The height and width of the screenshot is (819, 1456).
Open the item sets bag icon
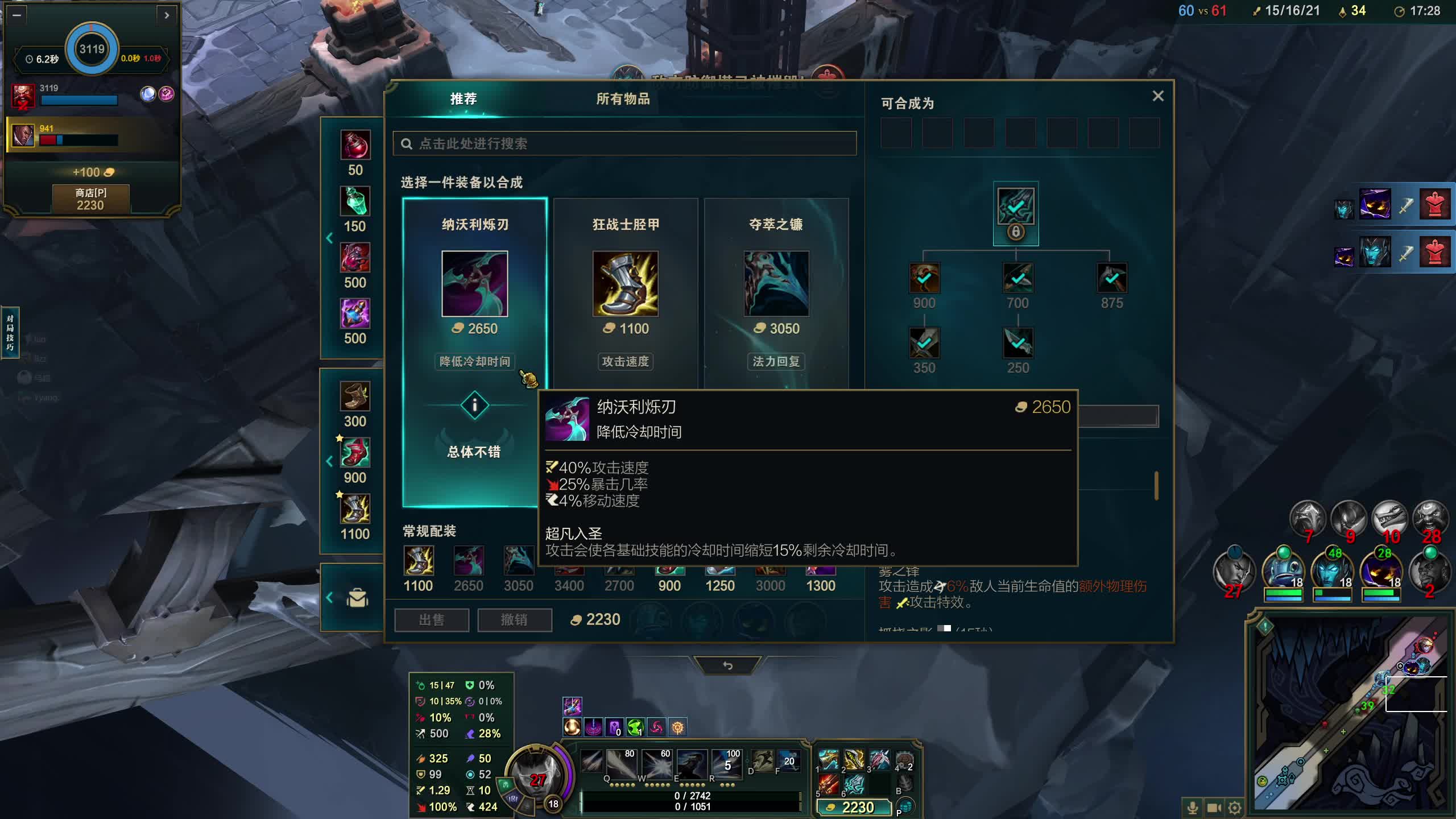(357, 598)
